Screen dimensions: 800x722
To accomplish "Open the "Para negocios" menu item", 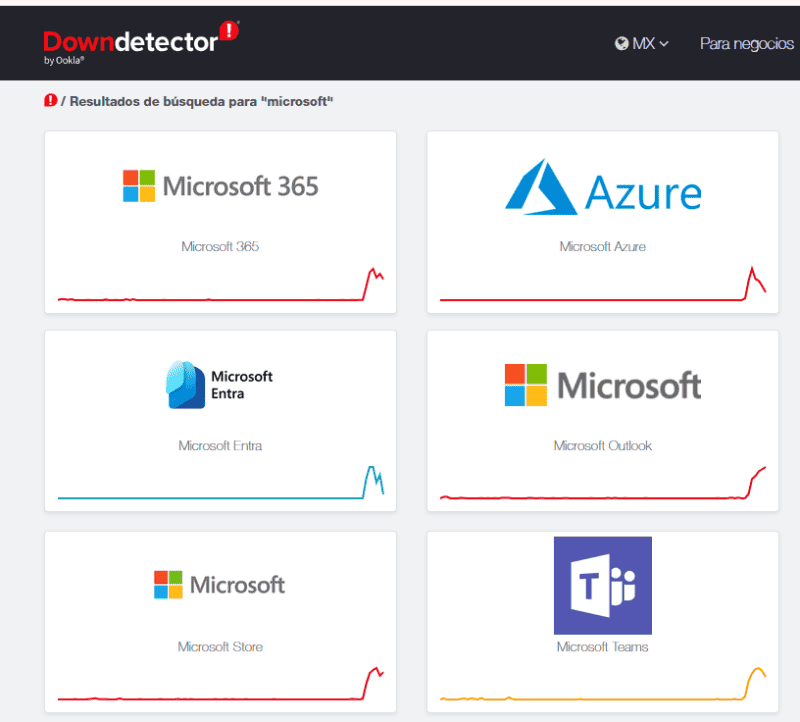I will pos(746,43).
